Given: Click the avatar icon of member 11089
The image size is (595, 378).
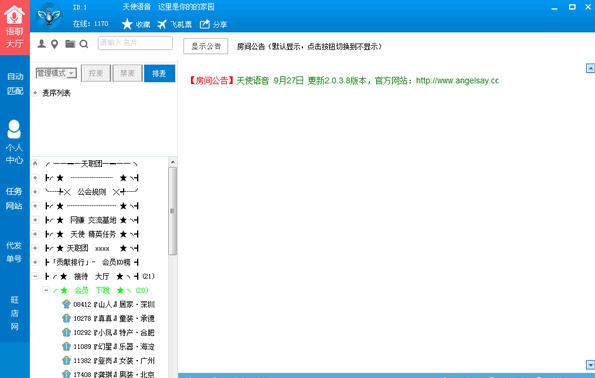Looking at the screenshot, I should click(66, 346).
